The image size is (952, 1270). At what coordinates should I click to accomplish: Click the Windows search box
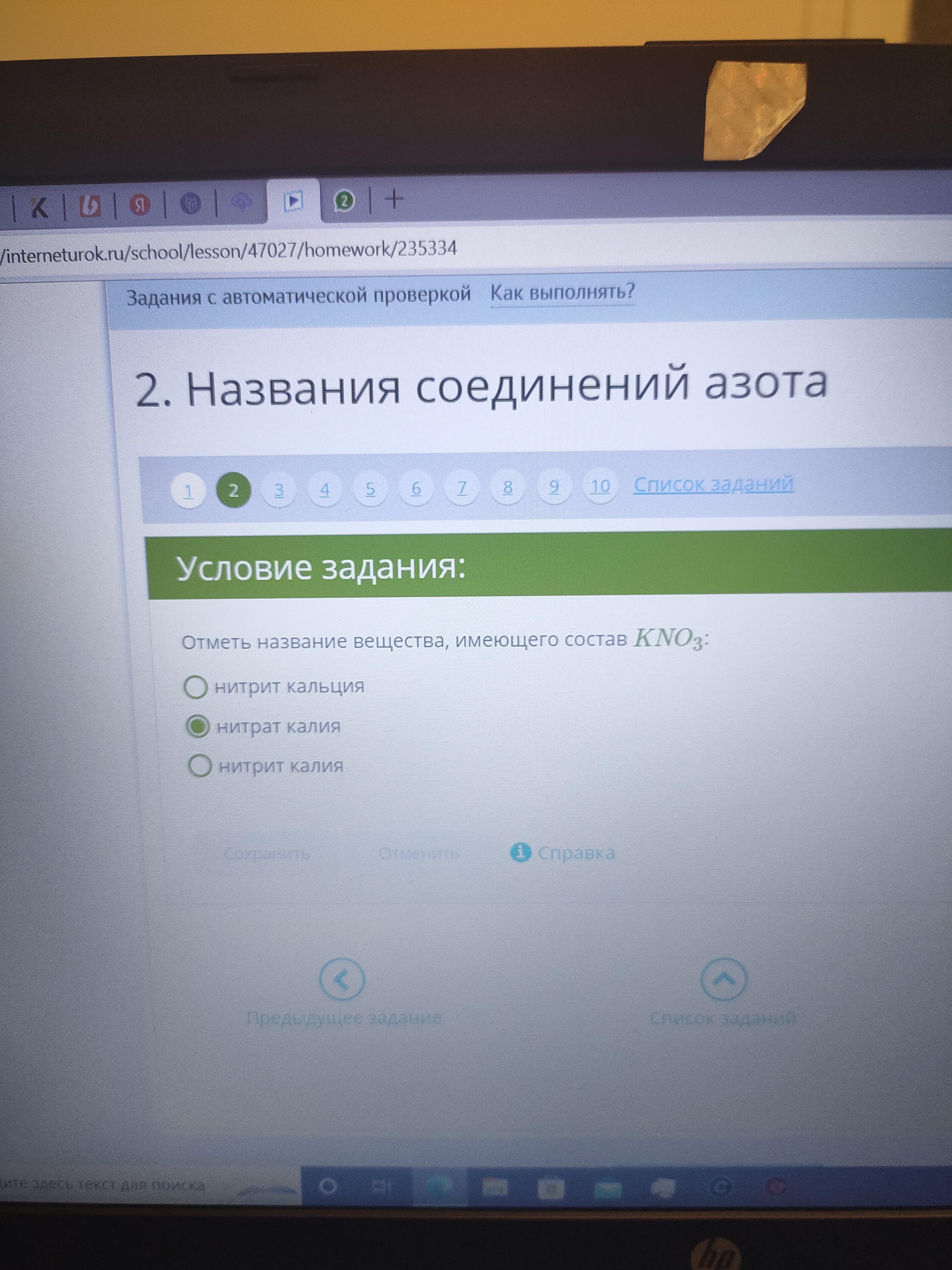click(x=115, y=1185)
